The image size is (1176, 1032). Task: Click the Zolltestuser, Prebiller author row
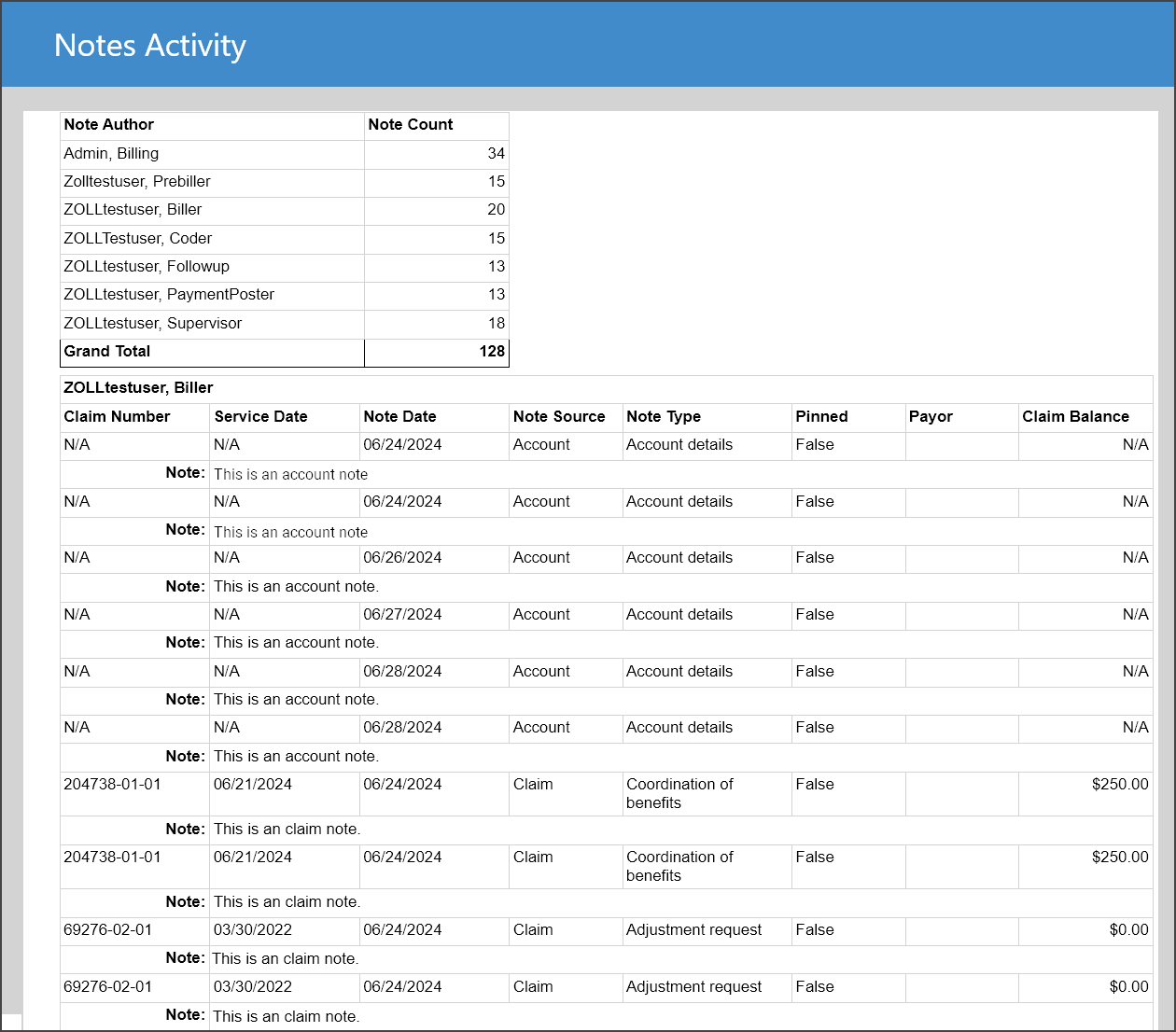284,182
